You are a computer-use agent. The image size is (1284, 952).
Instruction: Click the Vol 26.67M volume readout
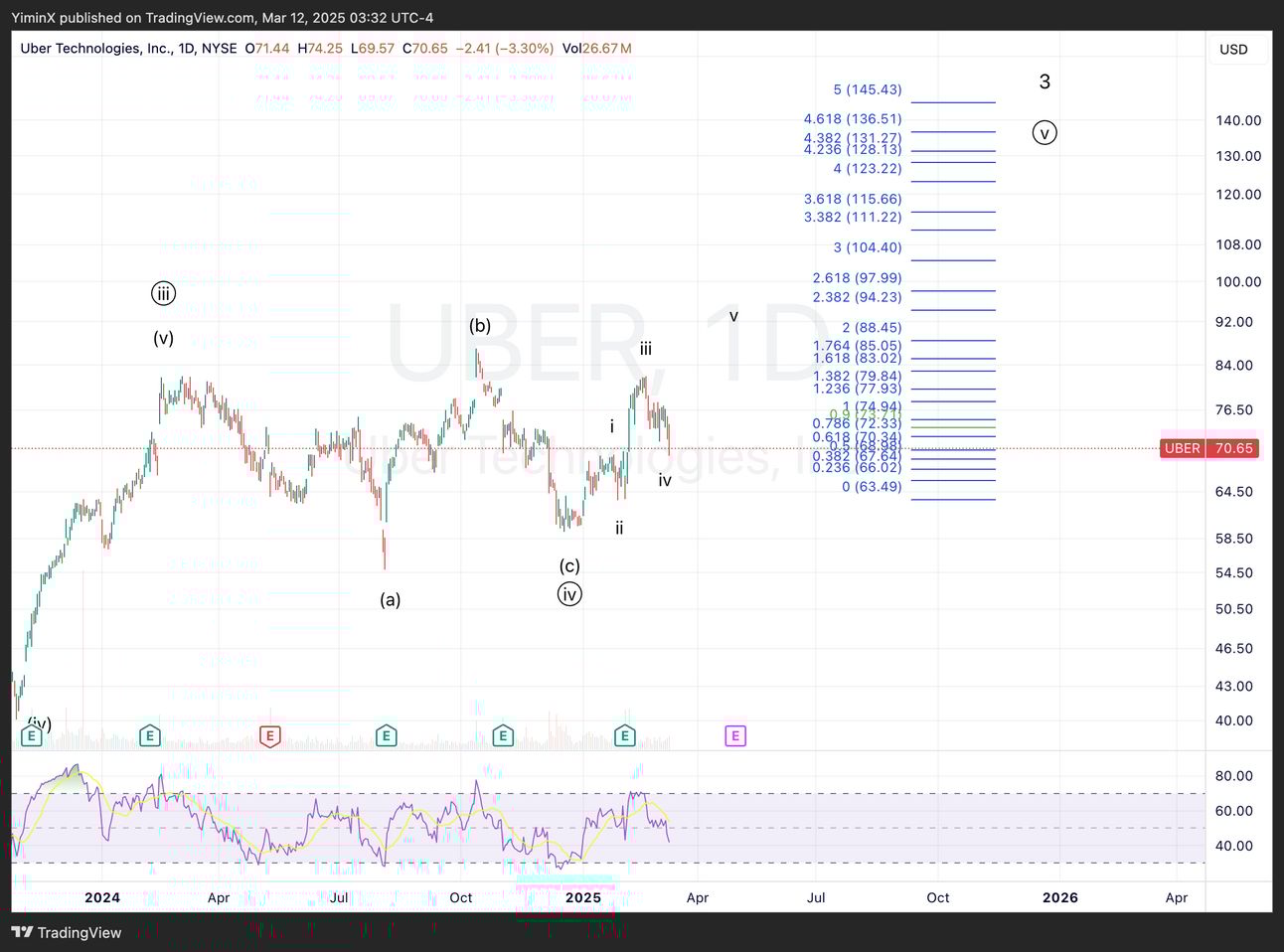[596, 48]
